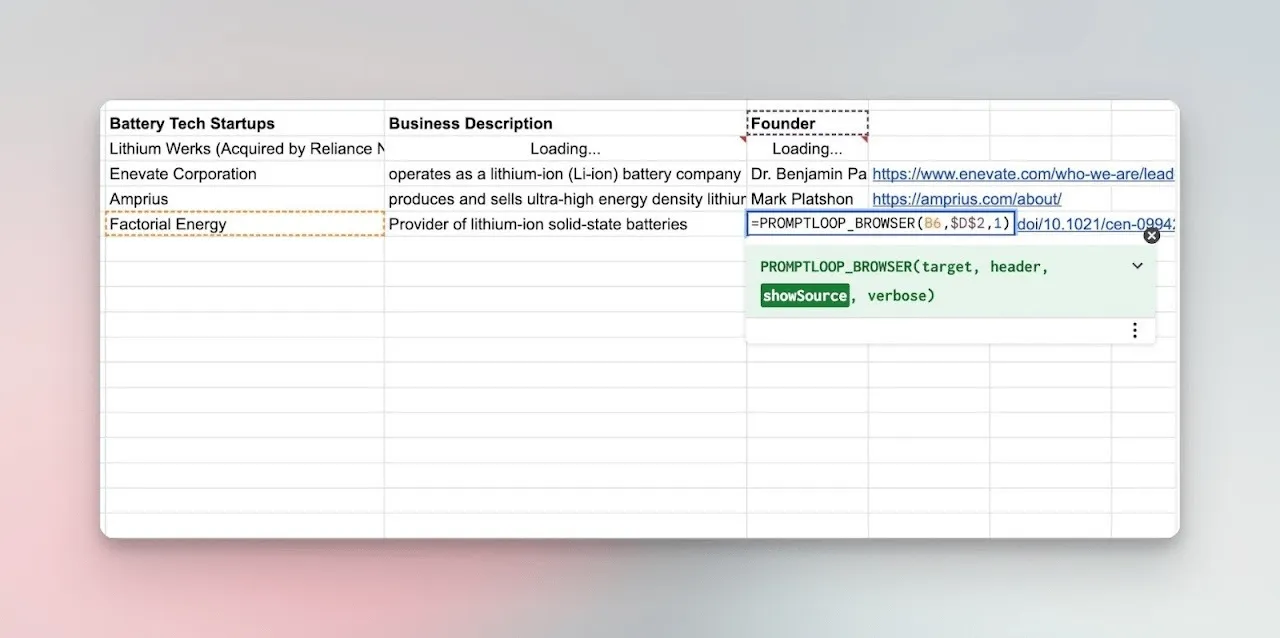Click the doi/10.1021 source link

pyautogui.click(x=1096, y=224)
